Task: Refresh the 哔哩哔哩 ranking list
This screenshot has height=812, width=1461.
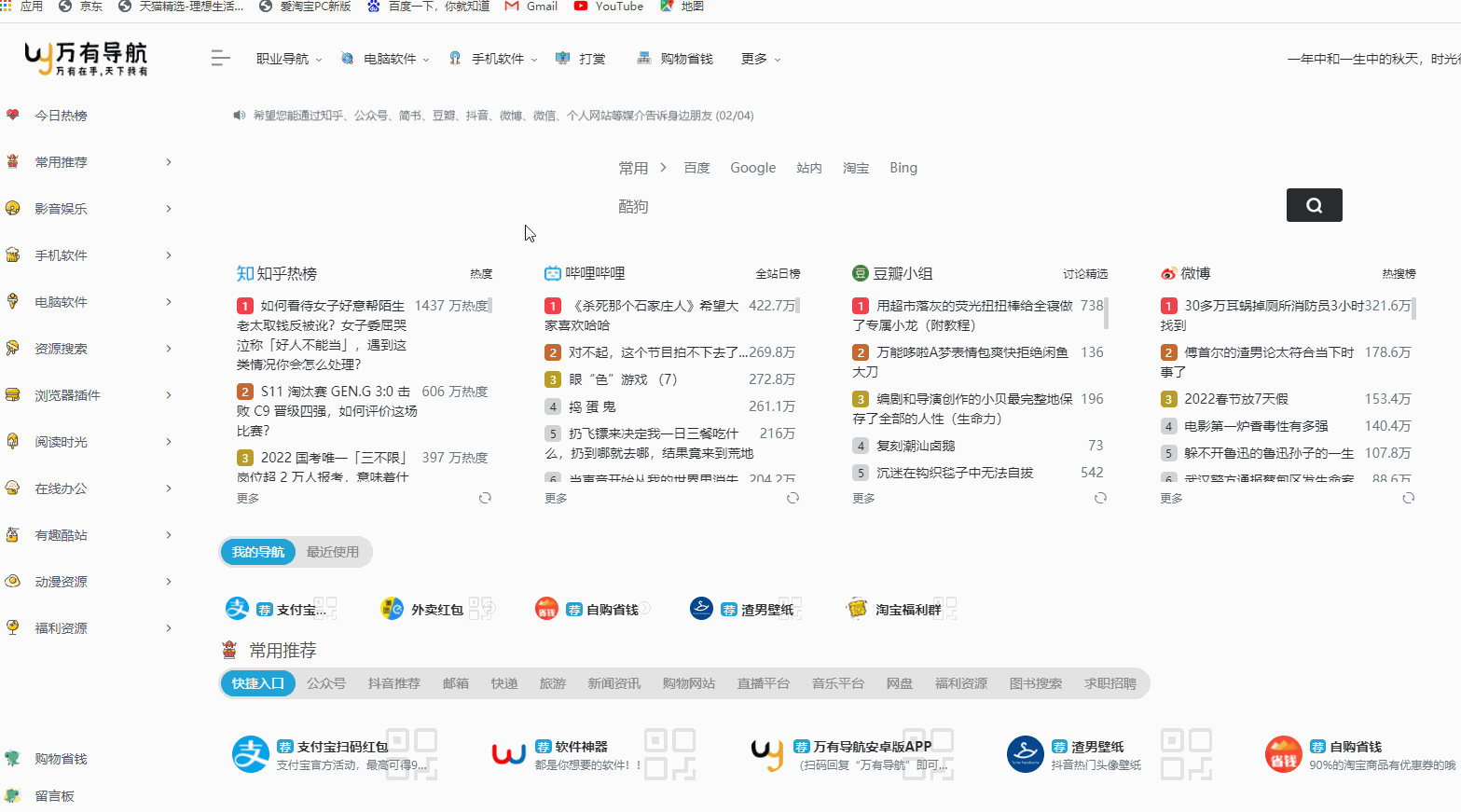Action: click(x=793, y=498)
